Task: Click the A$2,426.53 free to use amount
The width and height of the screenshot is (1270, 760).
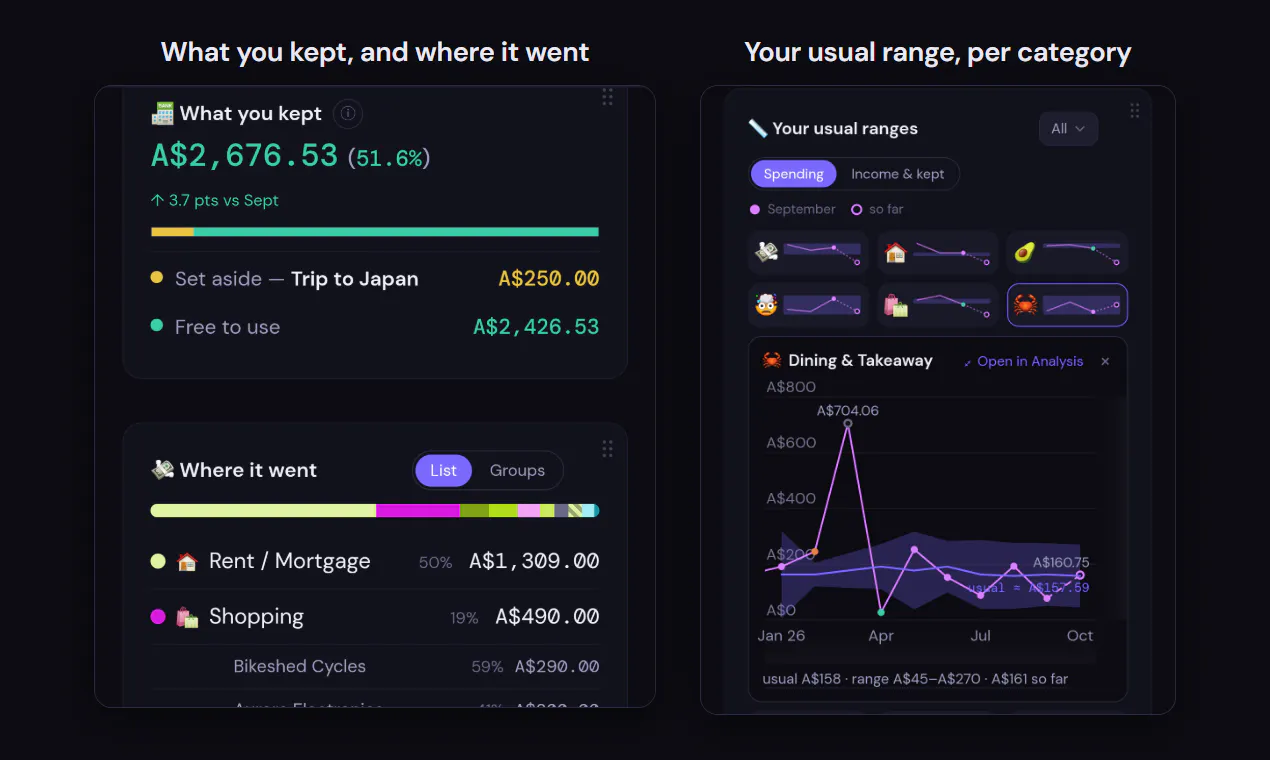Action: (536, 327)
